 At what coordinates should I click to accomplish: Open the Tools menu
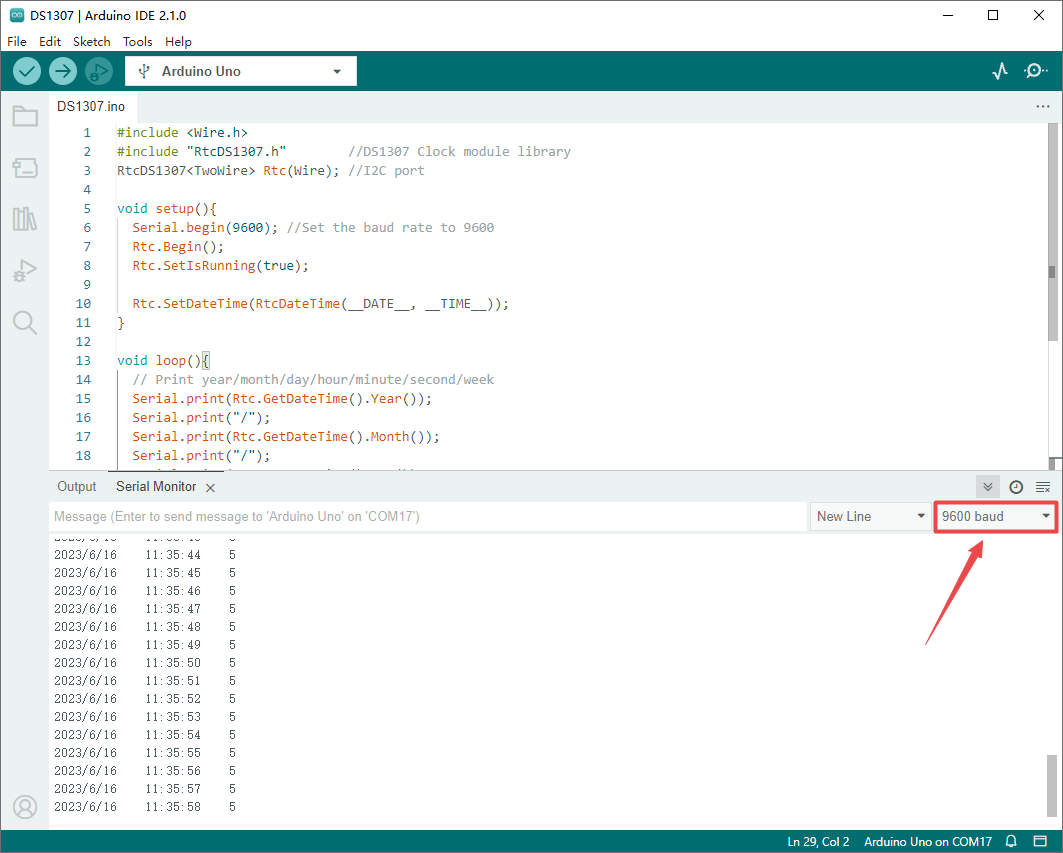[138, 41]
